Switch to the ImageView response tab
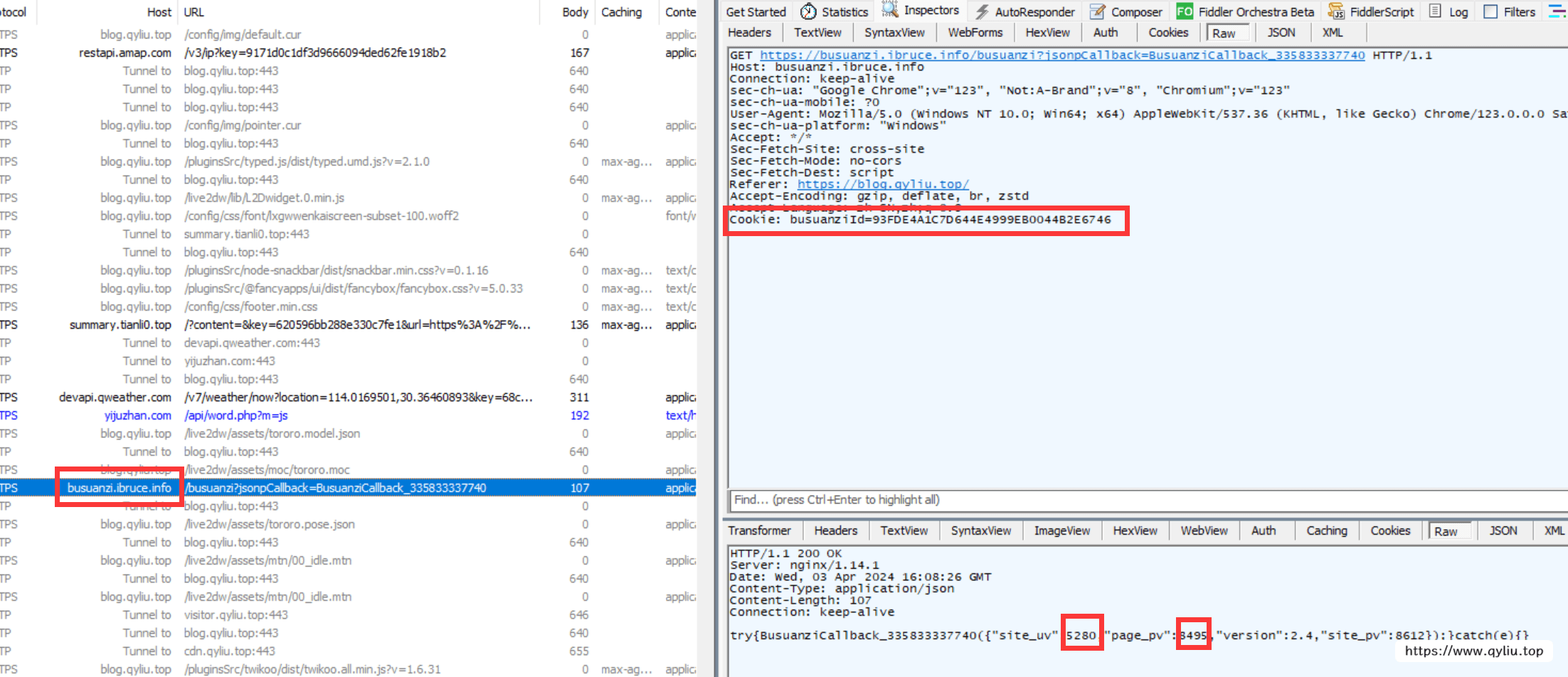Viewport: 1568px width, 677px height. (x=1061, y=531)
